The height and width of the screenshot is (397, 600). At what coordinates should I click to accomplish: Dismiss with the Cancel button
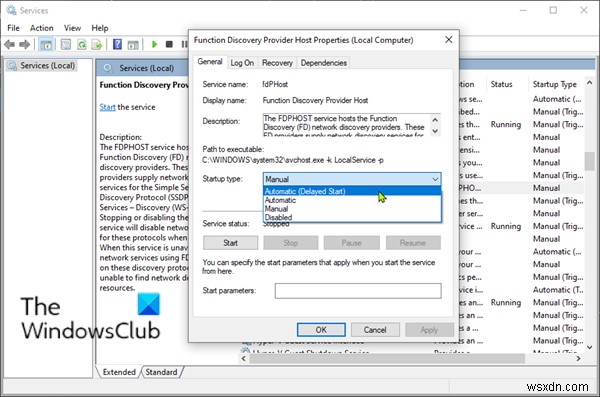(x=375, y=330)
